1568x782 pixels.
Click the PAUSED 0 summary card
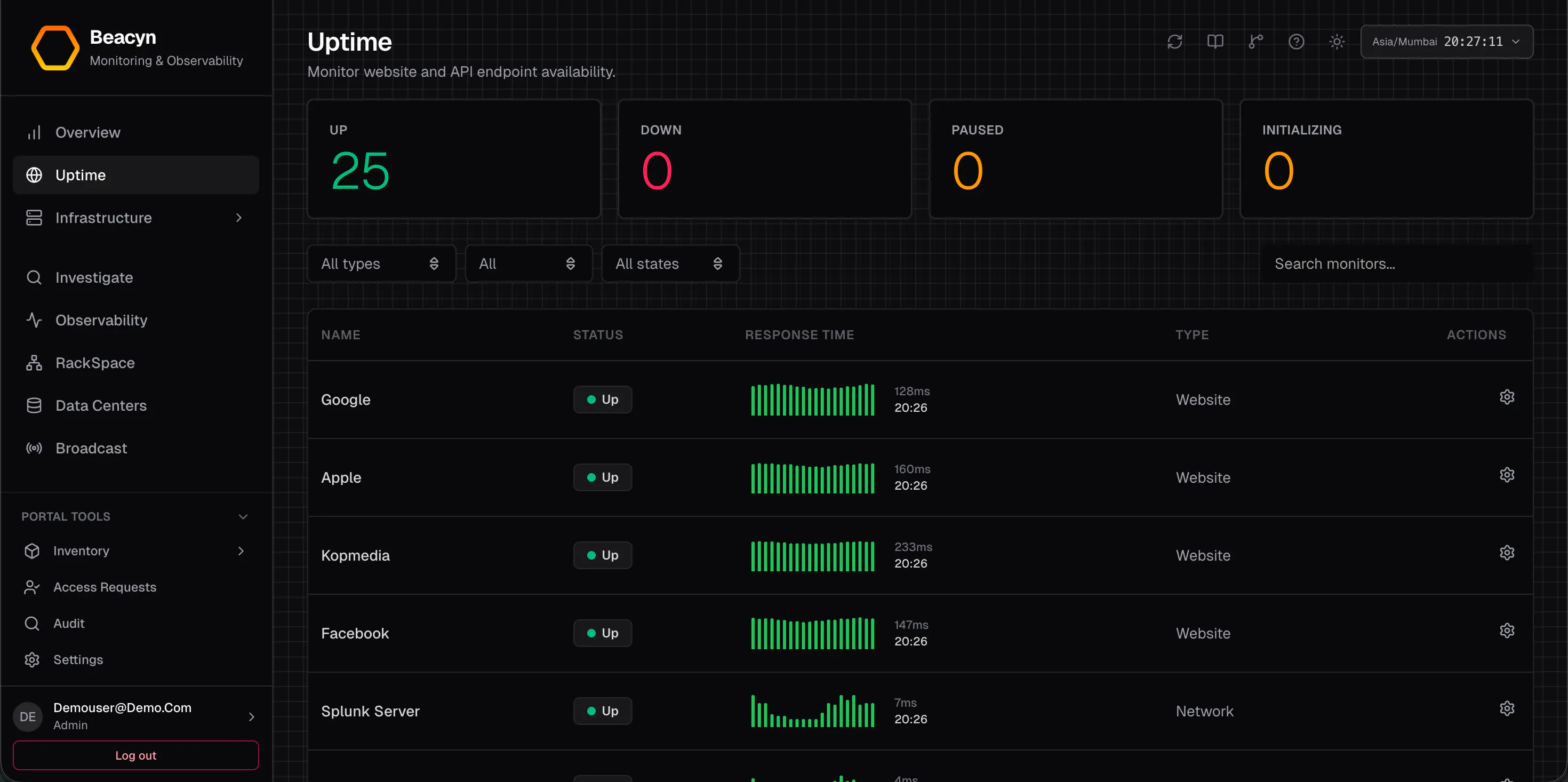click(1076, 159)
